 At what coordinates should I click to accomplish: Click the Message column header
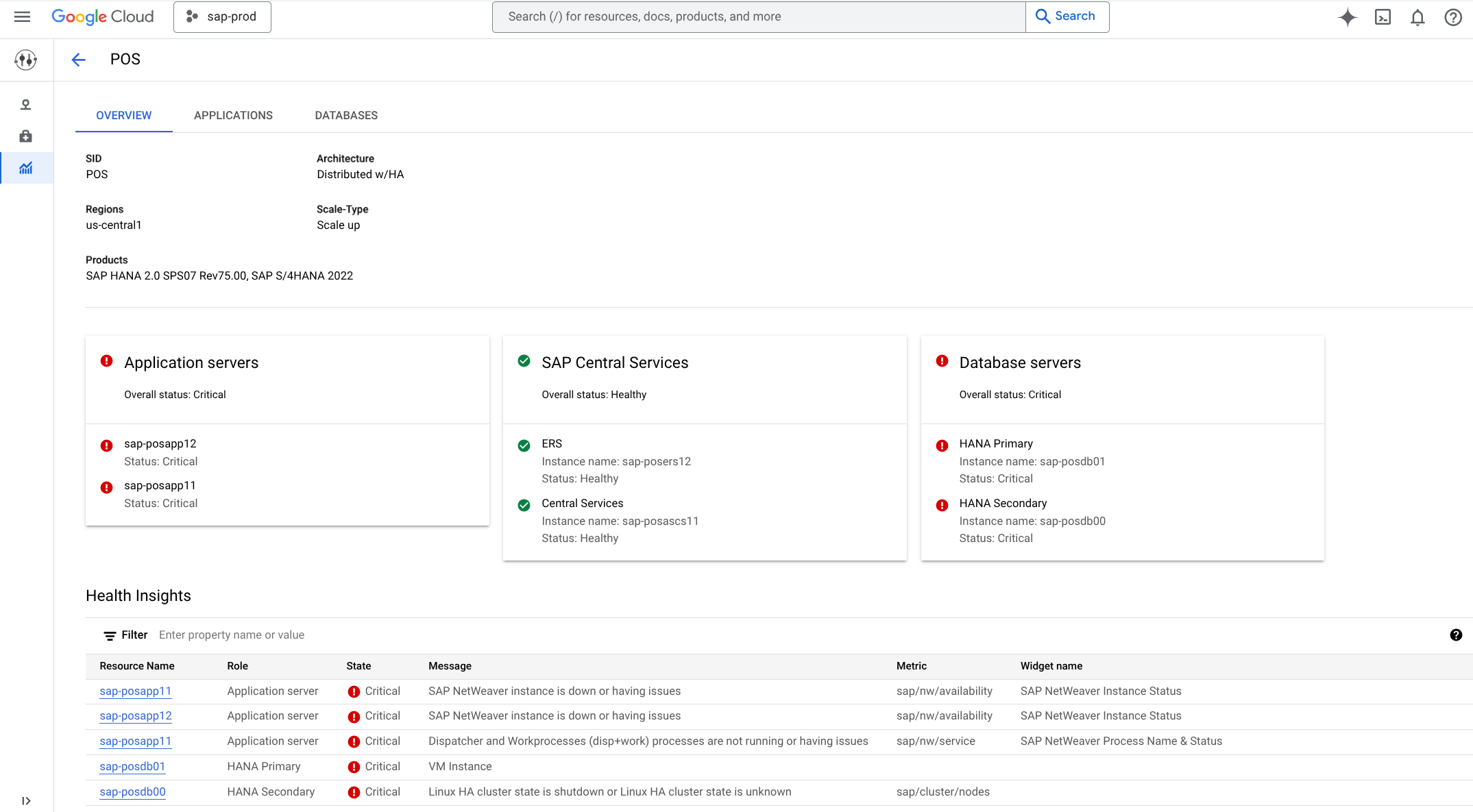coord(450,666)
